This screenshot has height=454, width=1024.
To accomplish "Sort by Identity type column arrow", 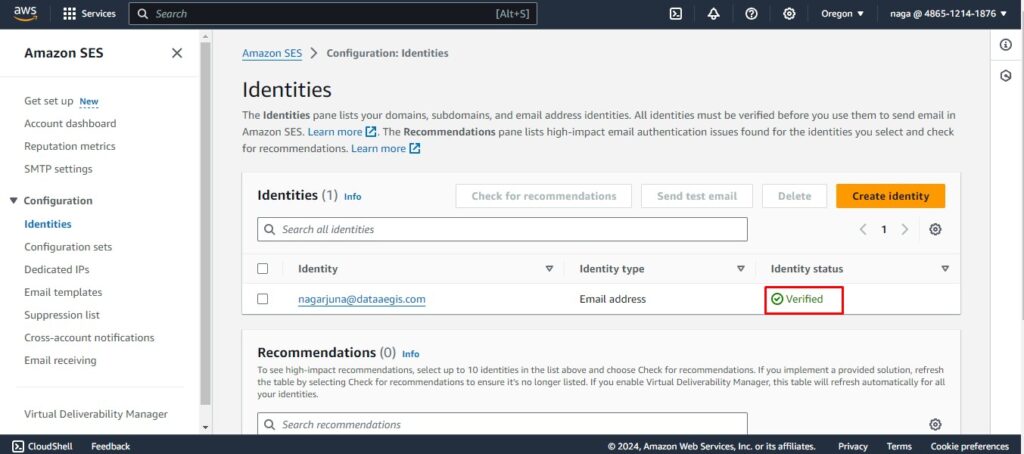I will coord(741,268).
